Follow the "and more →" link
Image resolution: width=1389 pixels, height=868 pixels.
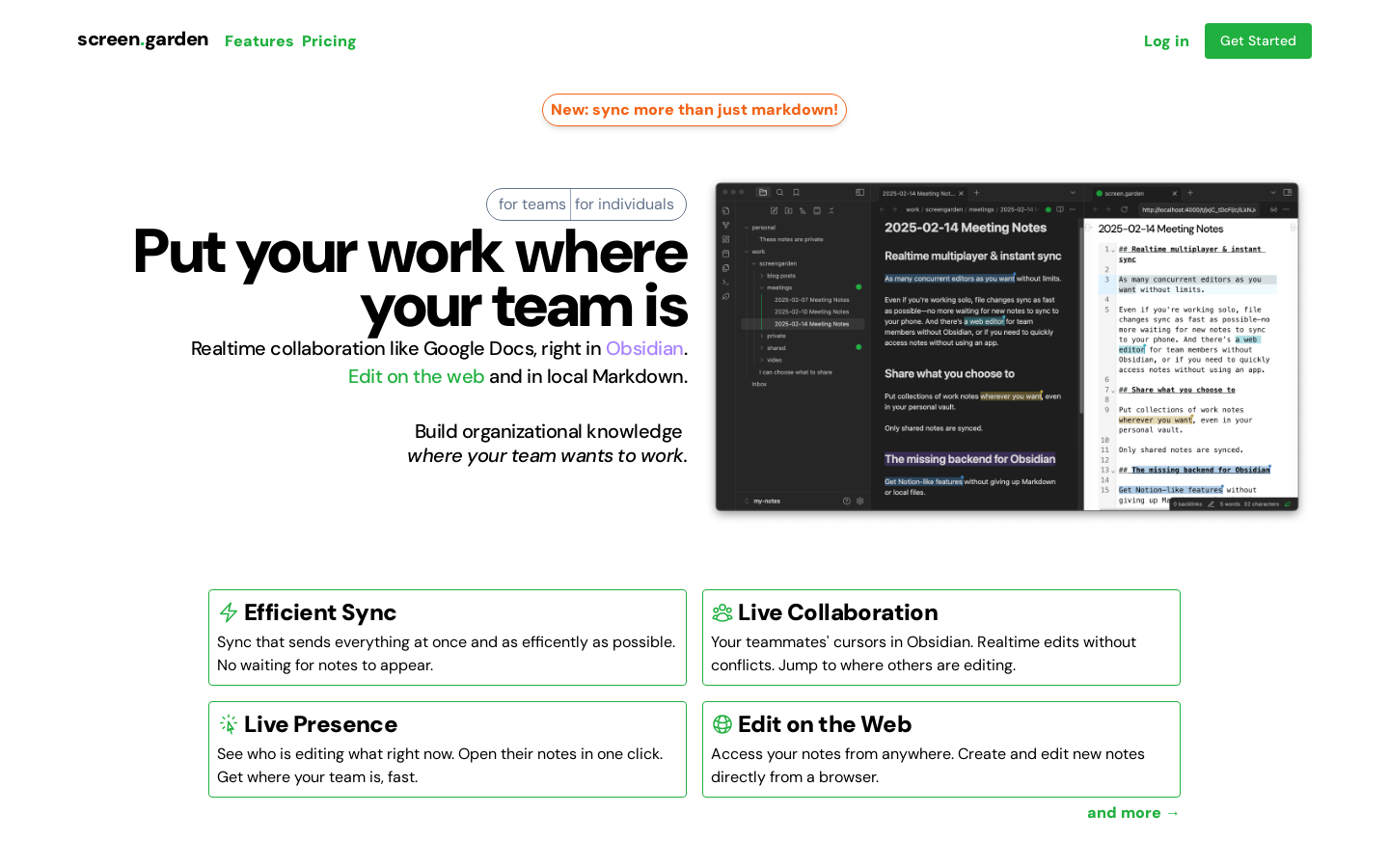(1133, 813)
